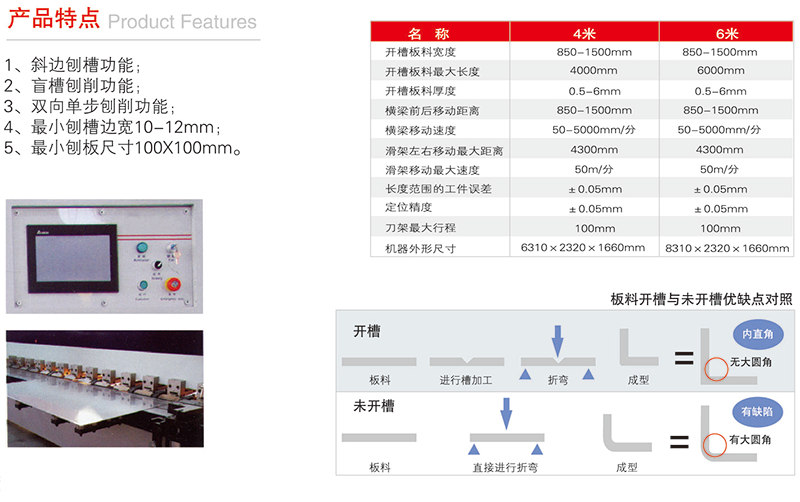Click the L-shaped 成型 diagram in 开槽 row

click(639, 347)
